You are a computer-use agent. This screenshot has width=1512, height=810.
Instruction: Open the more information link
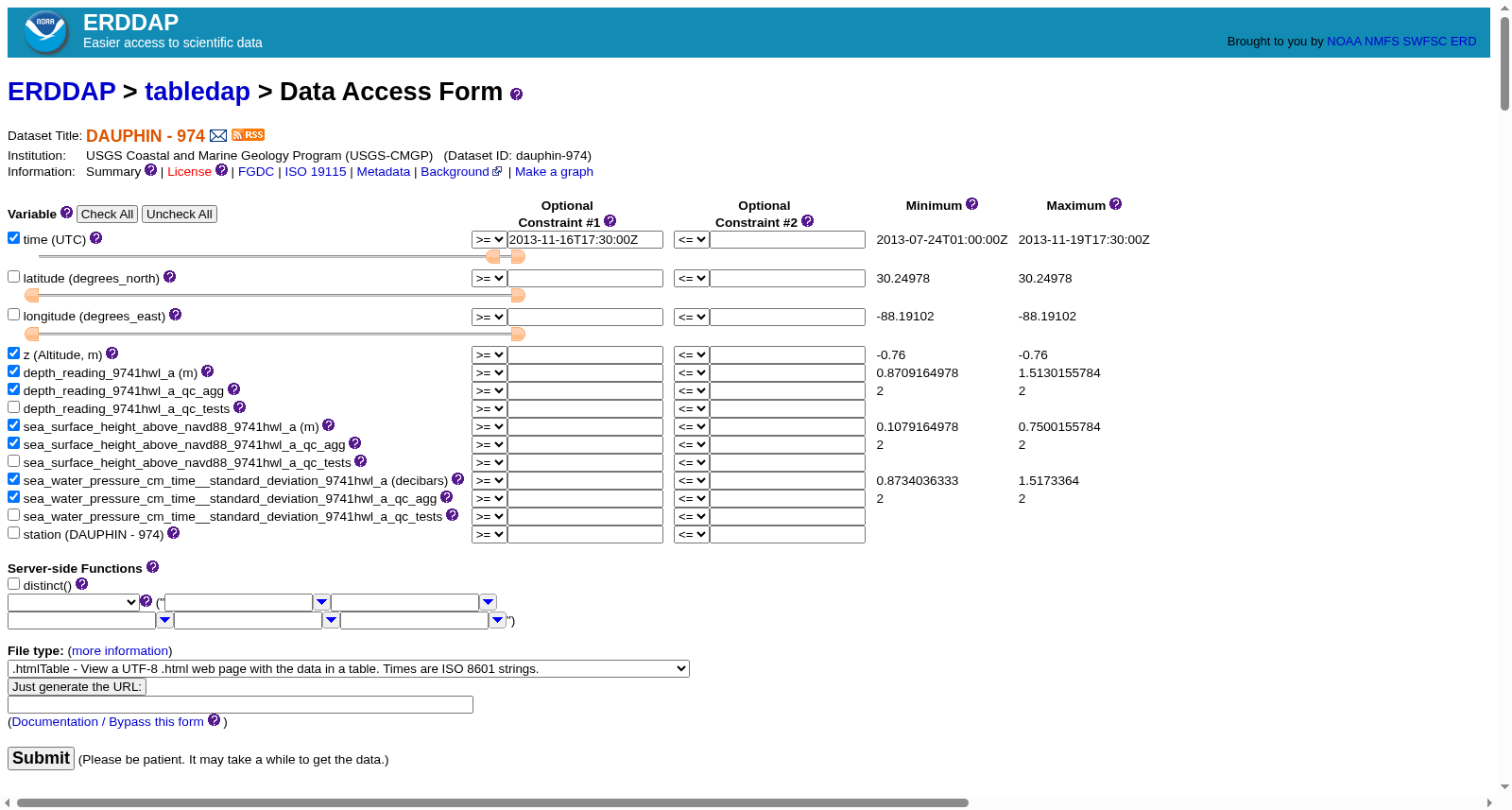[120, 651]
